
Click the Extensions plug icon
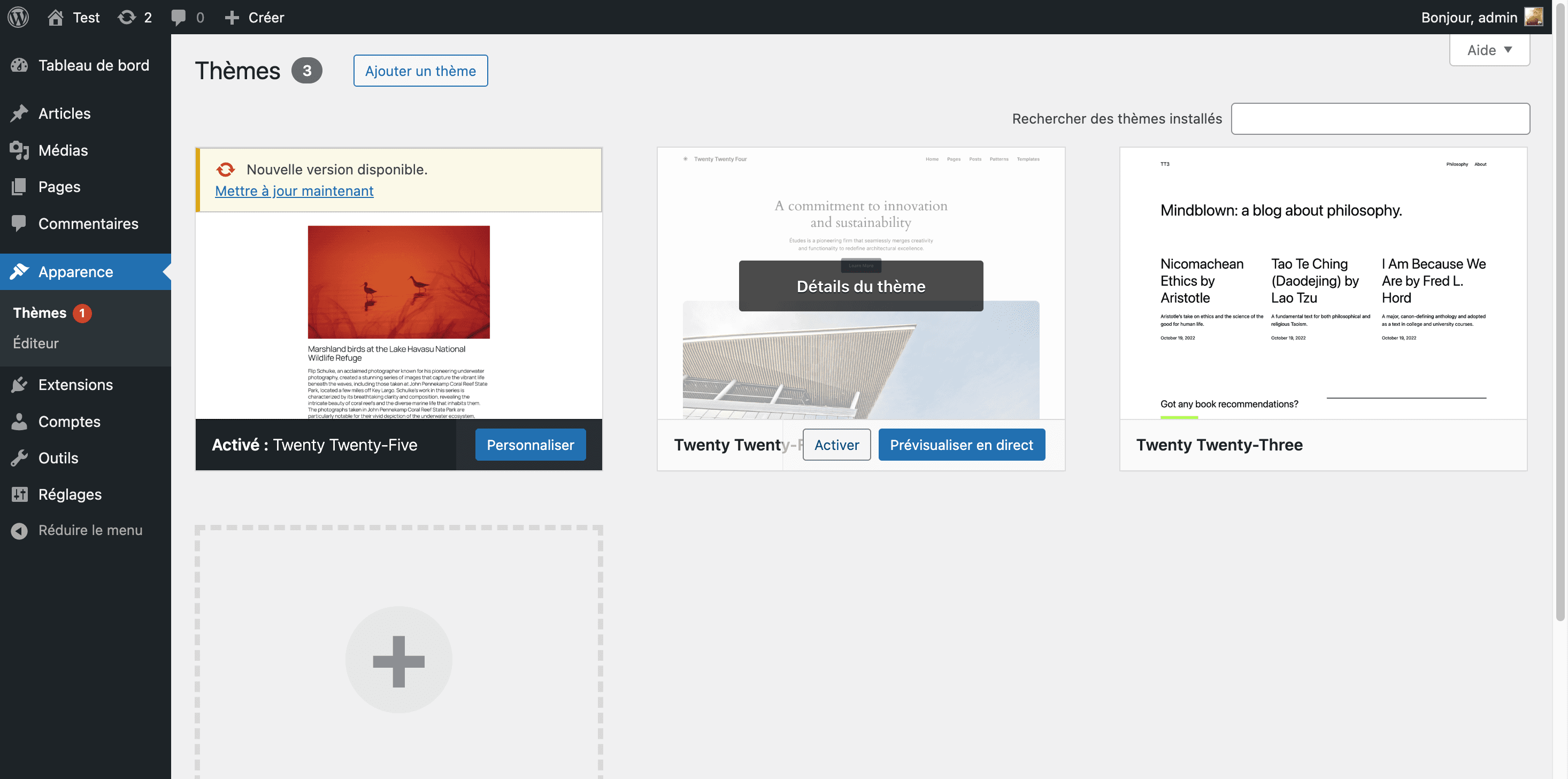pos(19,385)
